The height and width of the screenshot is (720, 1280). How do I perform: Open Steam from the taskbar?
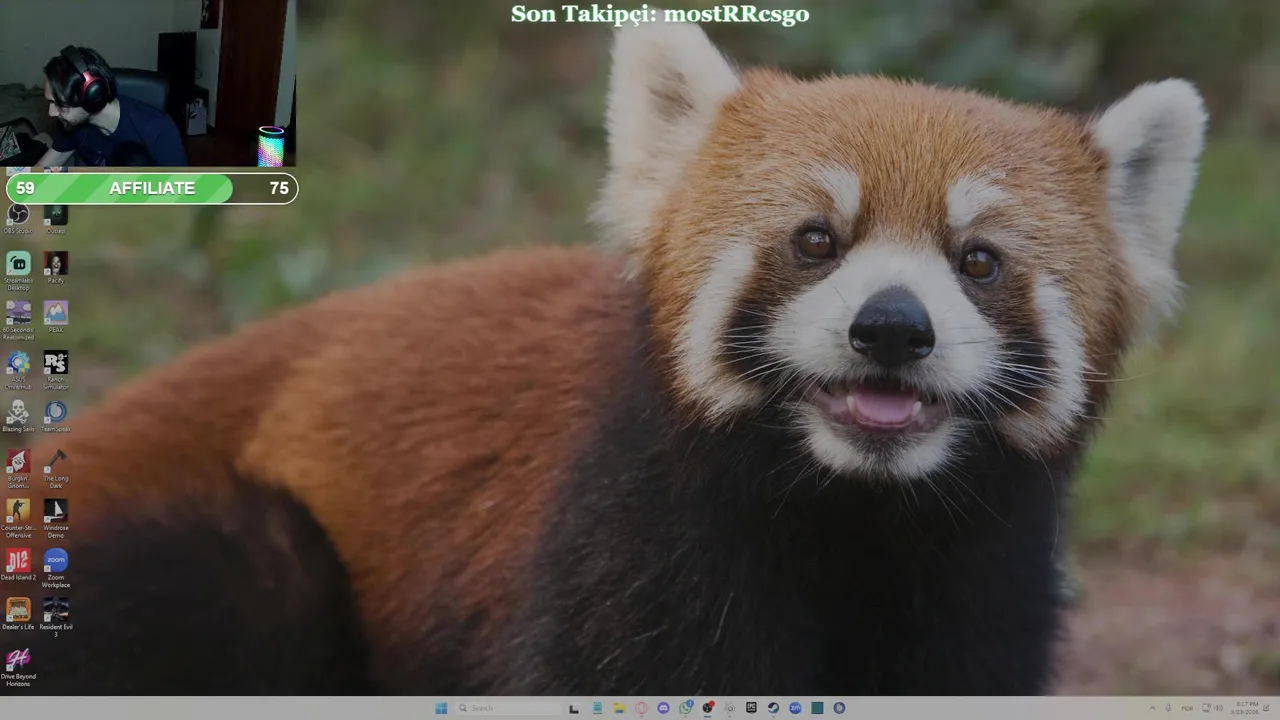coord(773,708)
